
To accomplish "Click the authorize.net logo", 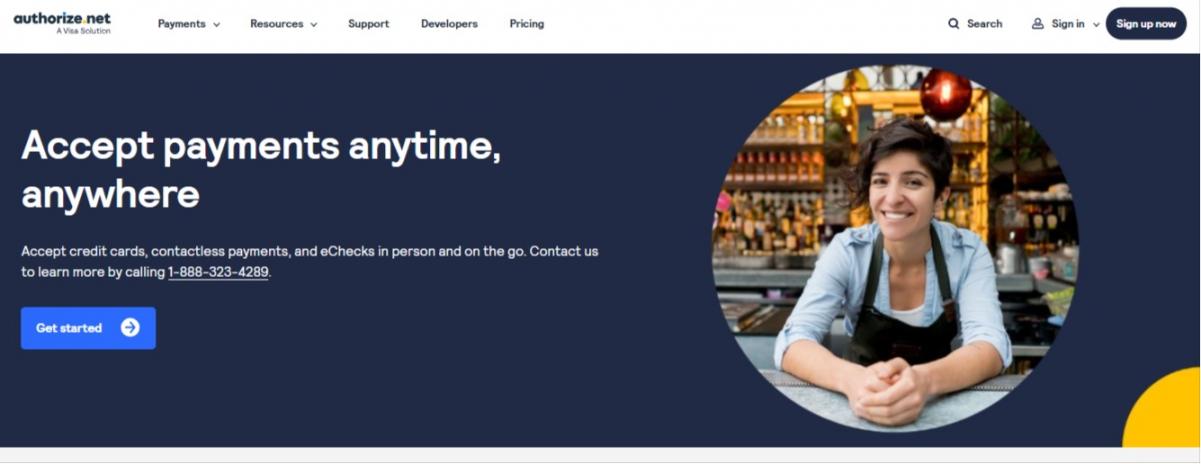I will click(x=62, y=23).
